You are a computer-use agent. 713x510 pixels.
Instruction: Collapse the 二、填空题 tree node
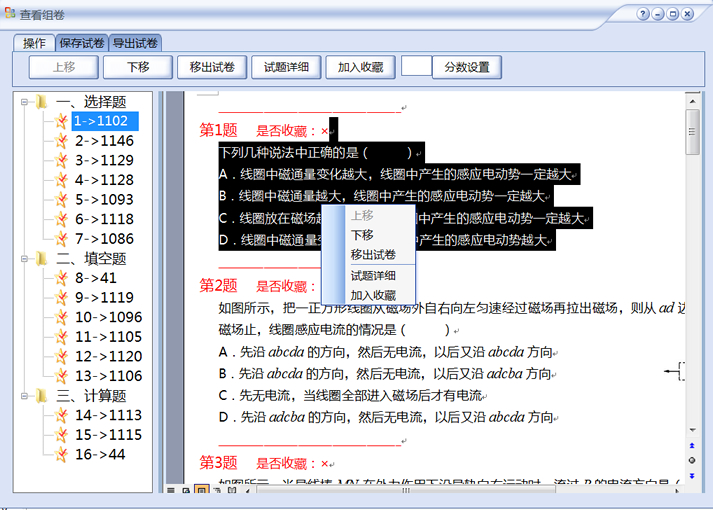pyautogui.click(x=25, y=259)
